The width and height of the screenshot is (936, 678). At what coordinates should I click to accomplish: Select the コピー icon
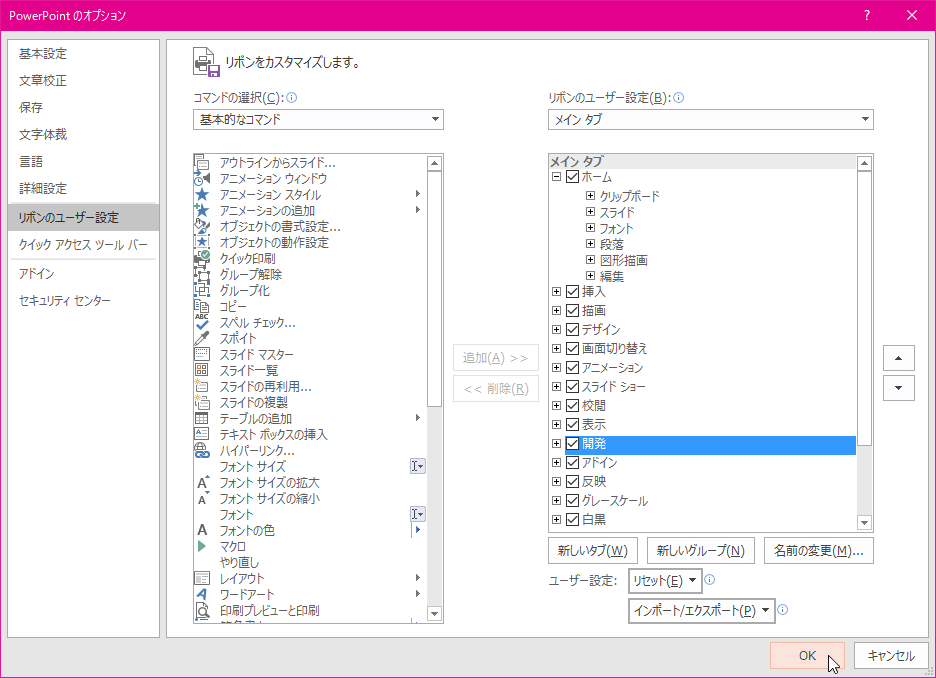[202, 306]
